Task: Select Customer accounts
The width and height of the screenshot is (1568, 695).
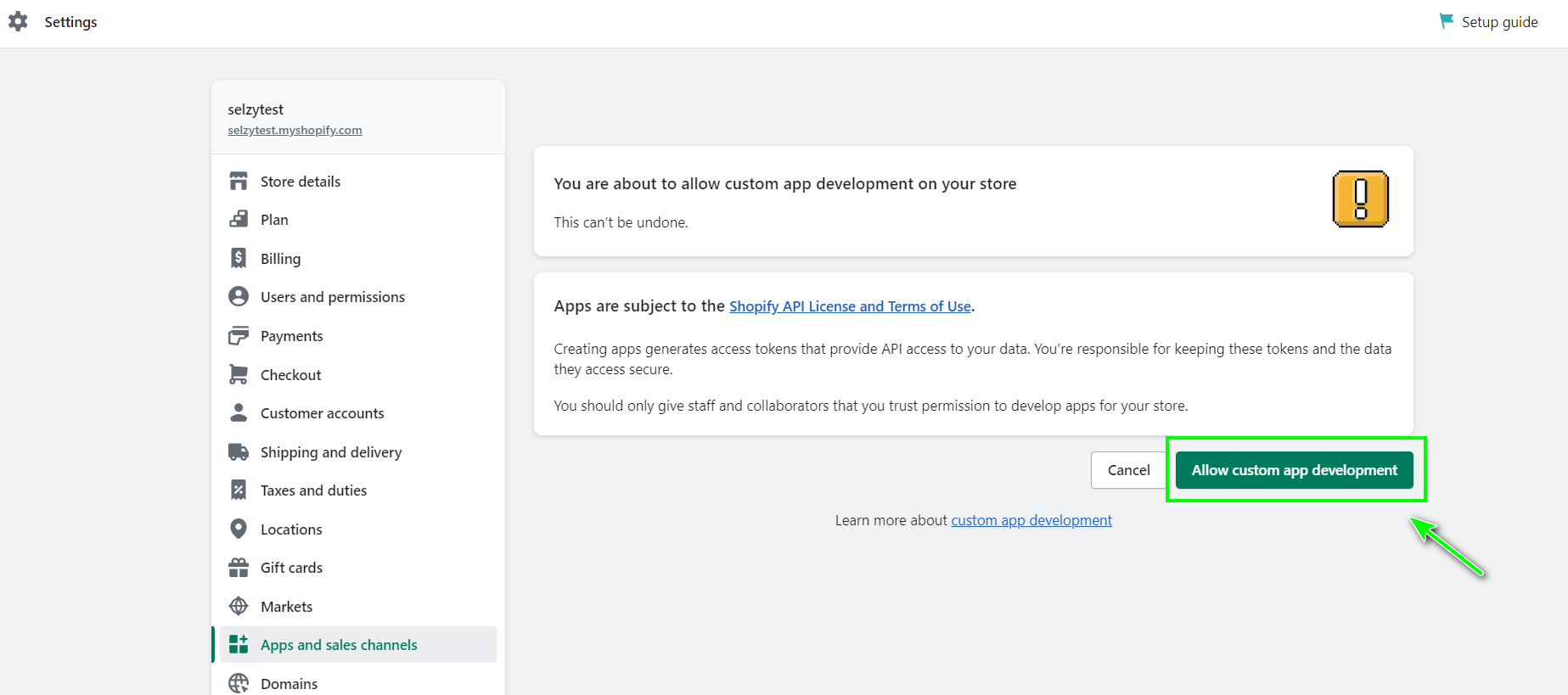Action: coord(357,413)
